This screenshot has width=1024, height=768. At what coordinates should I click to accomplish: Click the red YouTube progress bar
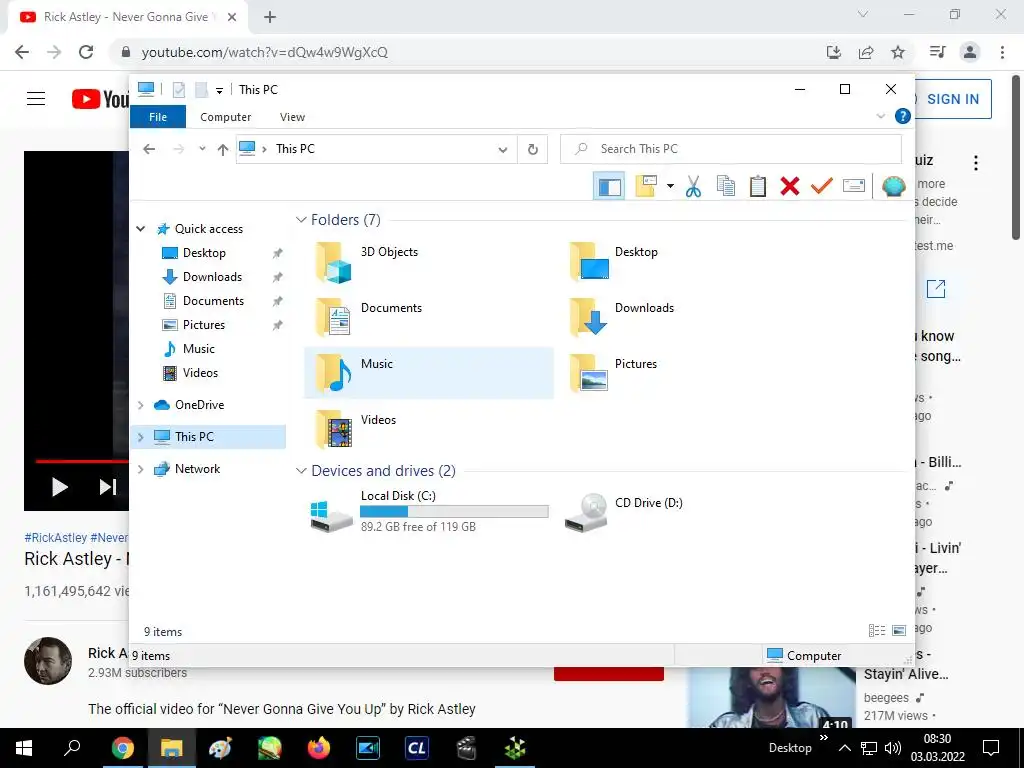tap(82, 461)
